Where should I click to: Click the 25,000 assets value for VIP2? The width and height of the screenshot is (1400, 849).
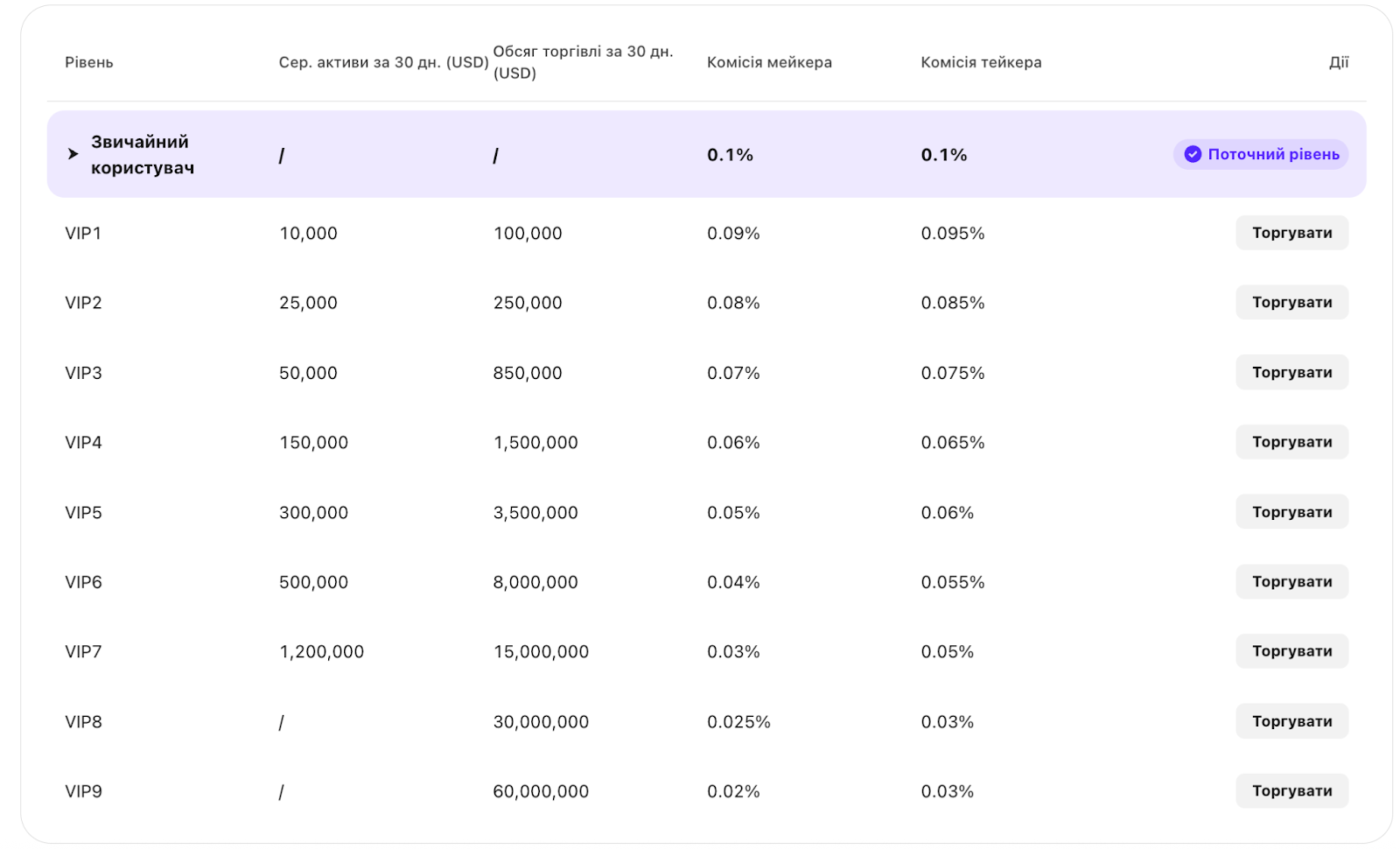(308, 303)
